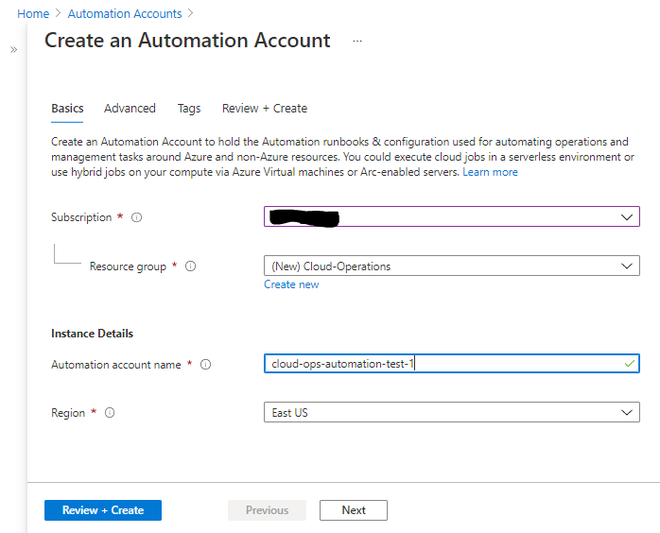Open the Region dropdown showing East US

tap(451, 412)
